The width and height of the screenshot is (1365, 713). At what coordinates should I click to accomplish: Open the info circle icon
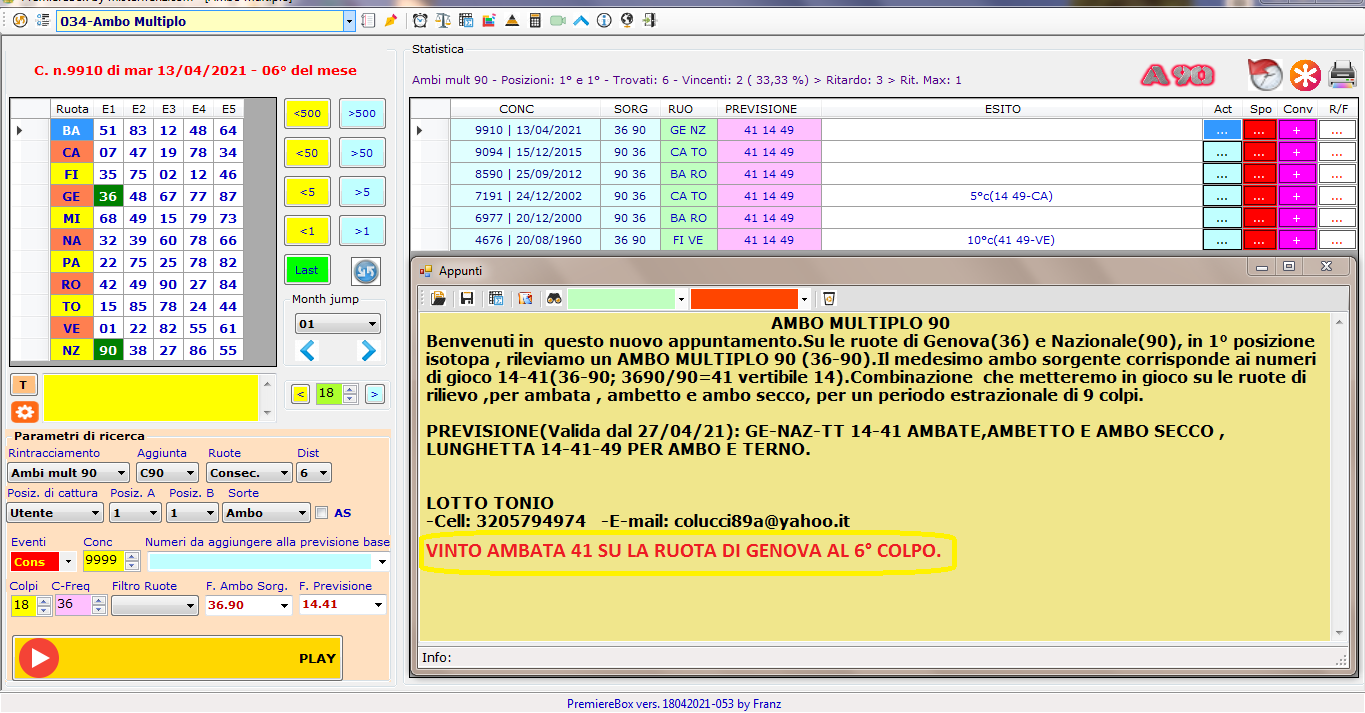point(604,20)
